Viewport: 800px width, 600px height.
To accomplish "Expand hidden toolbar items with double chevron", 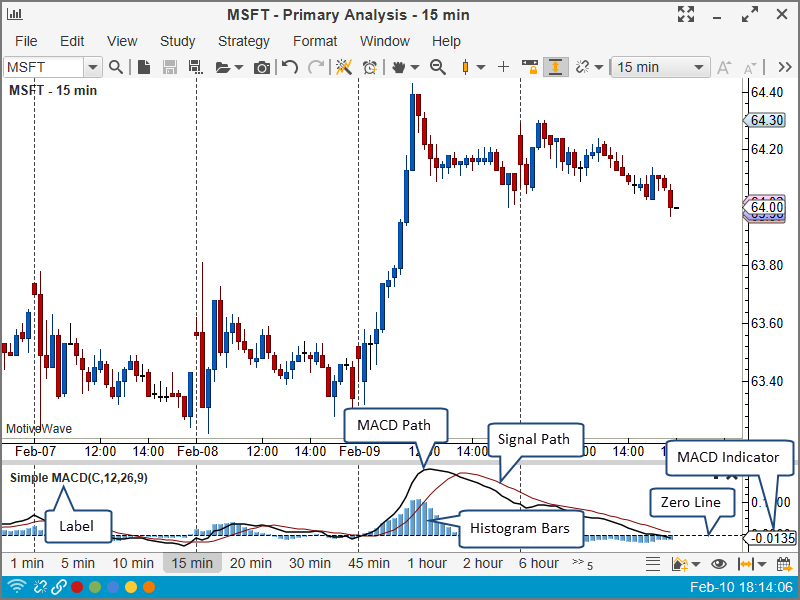I will coord(783,67).
